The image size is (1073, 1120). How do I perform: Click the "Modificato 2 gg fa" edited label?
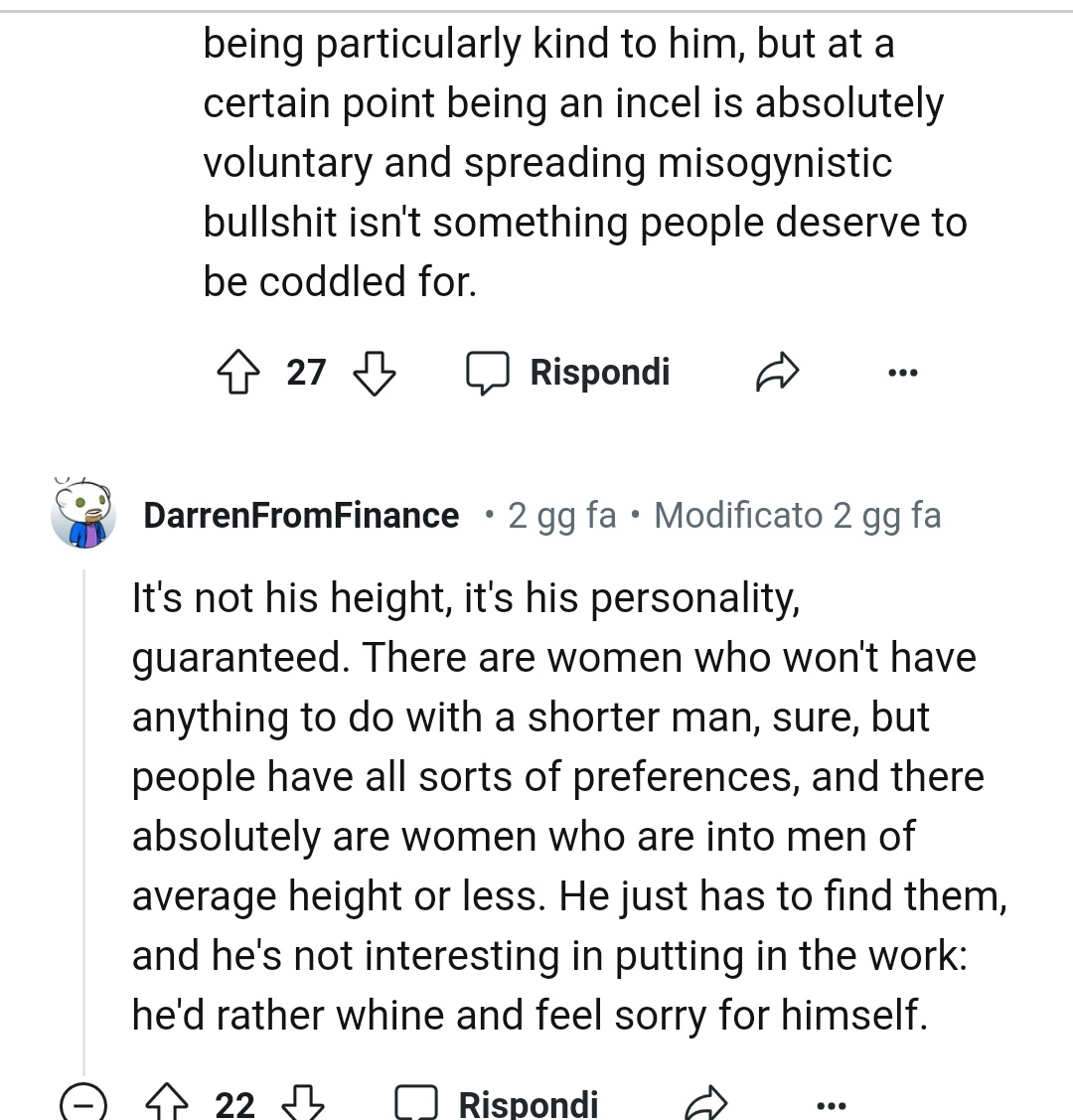(797, 516)
